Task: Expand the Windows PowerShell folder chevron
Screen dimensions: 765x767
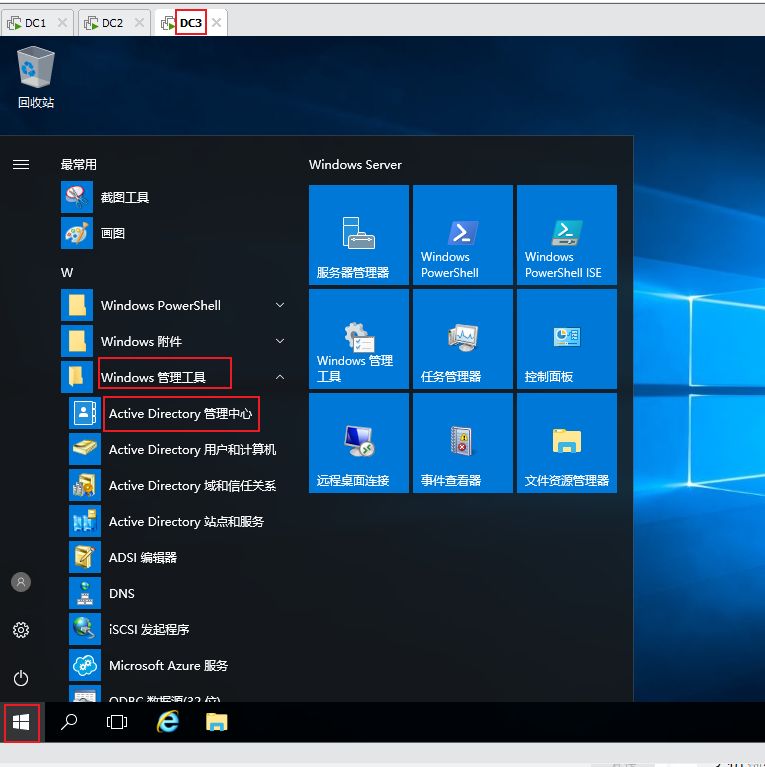Action: [280, 305]
